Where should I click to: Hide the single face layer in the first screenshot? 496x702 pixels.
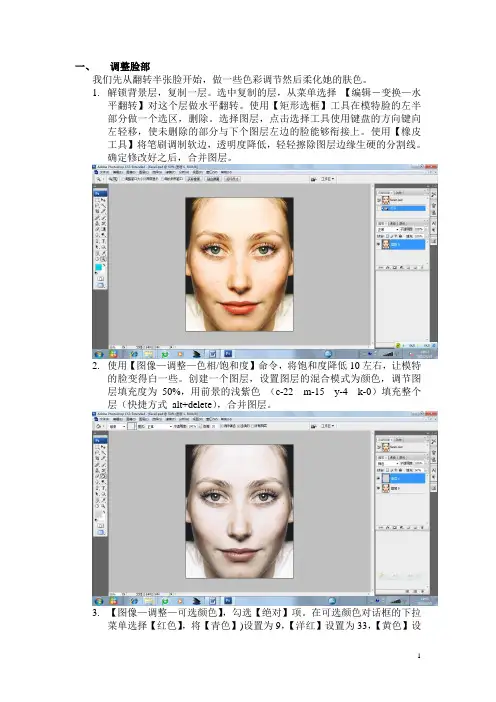379,244
